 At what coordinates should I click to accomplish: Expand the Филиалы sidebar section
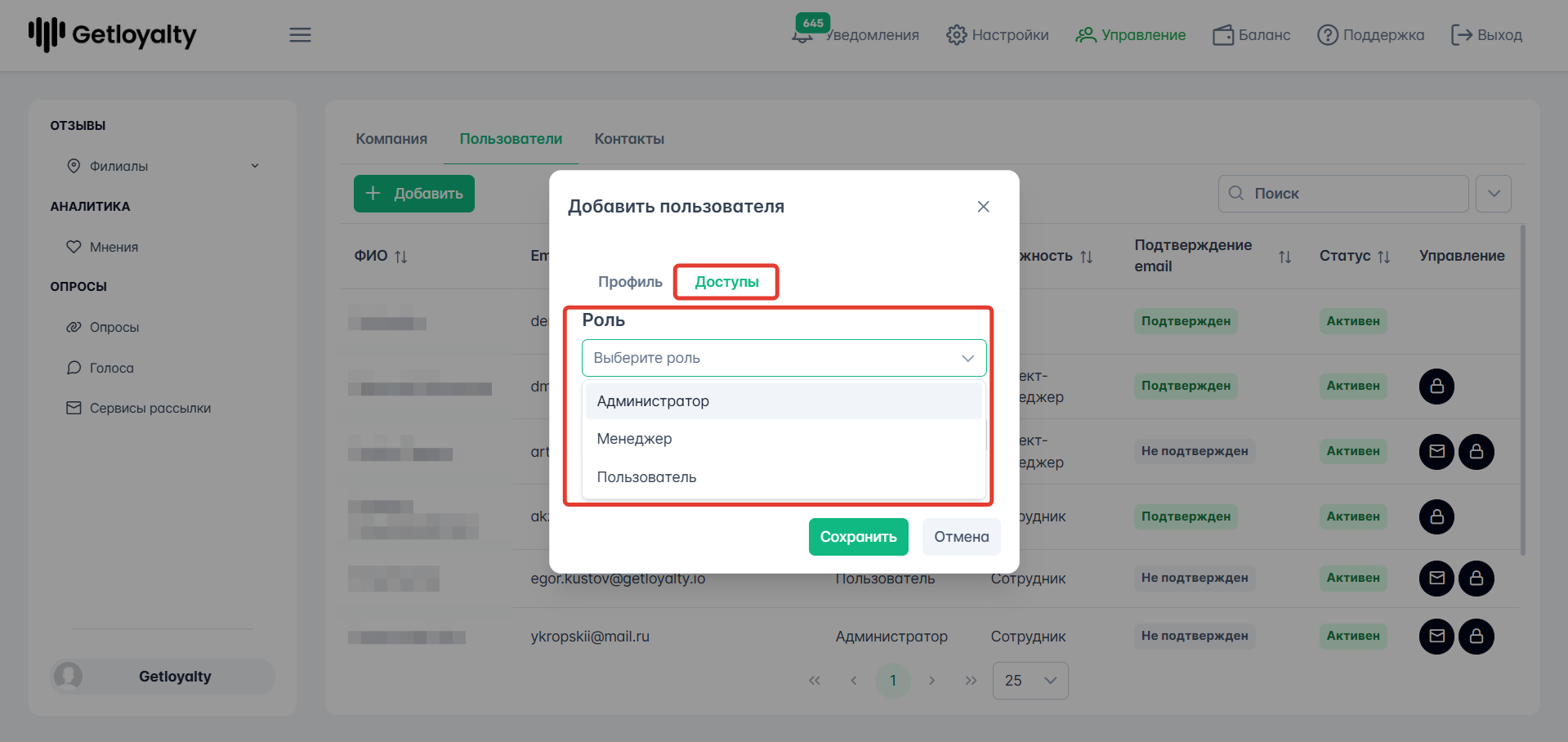(x=254, y=166)
